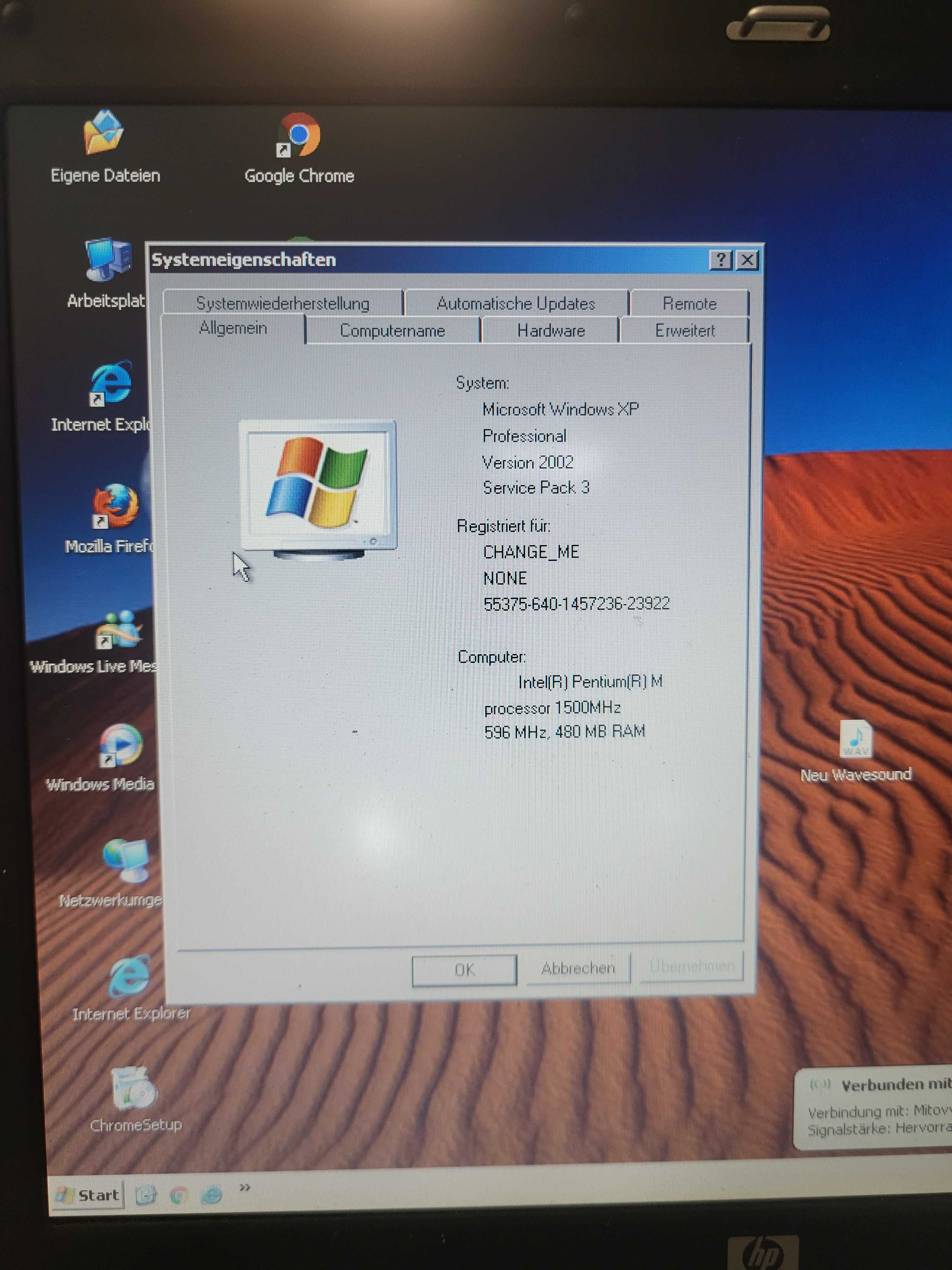Expand the quick launch overflow chevron
Viewport: 952px width, 1270px height.
click(x=245, y=1187)
